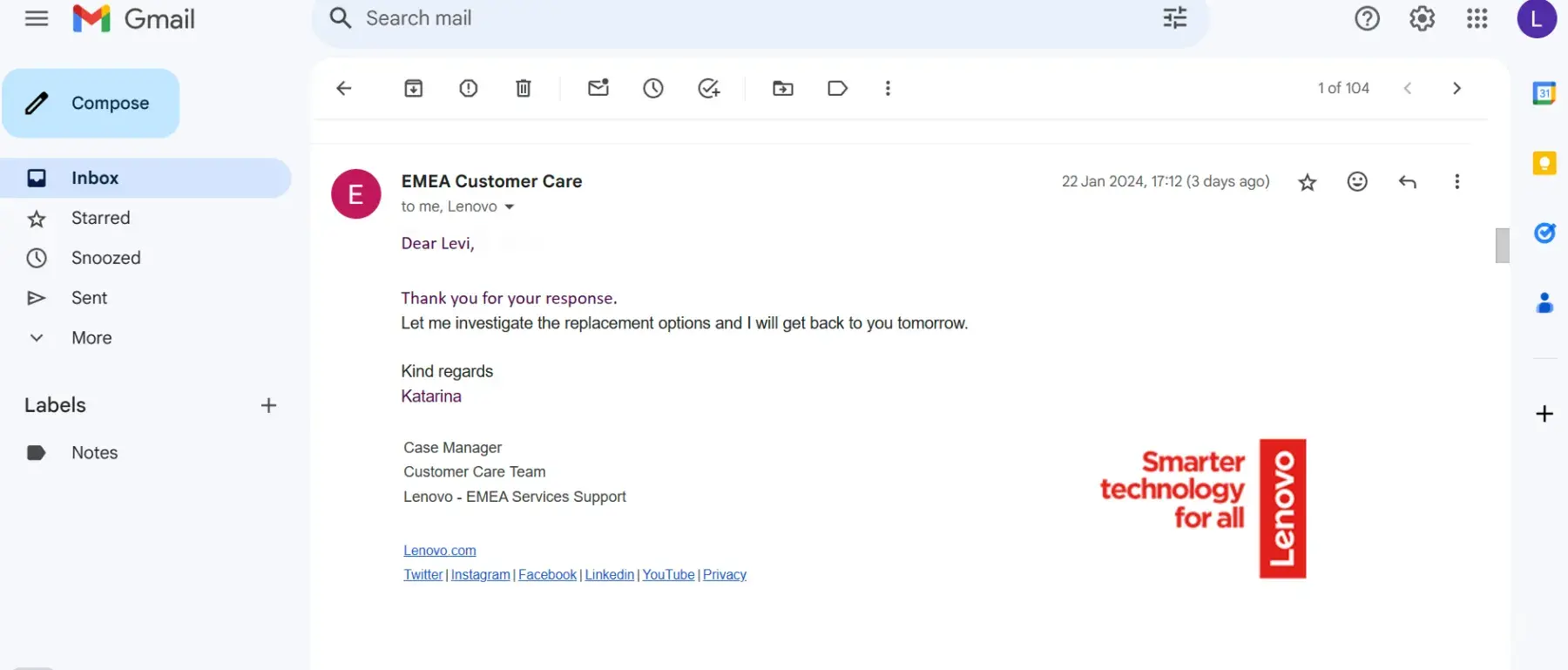The image size is (1568, 670).
Task: Archive this email conversation
Action: tap(414, 88)
